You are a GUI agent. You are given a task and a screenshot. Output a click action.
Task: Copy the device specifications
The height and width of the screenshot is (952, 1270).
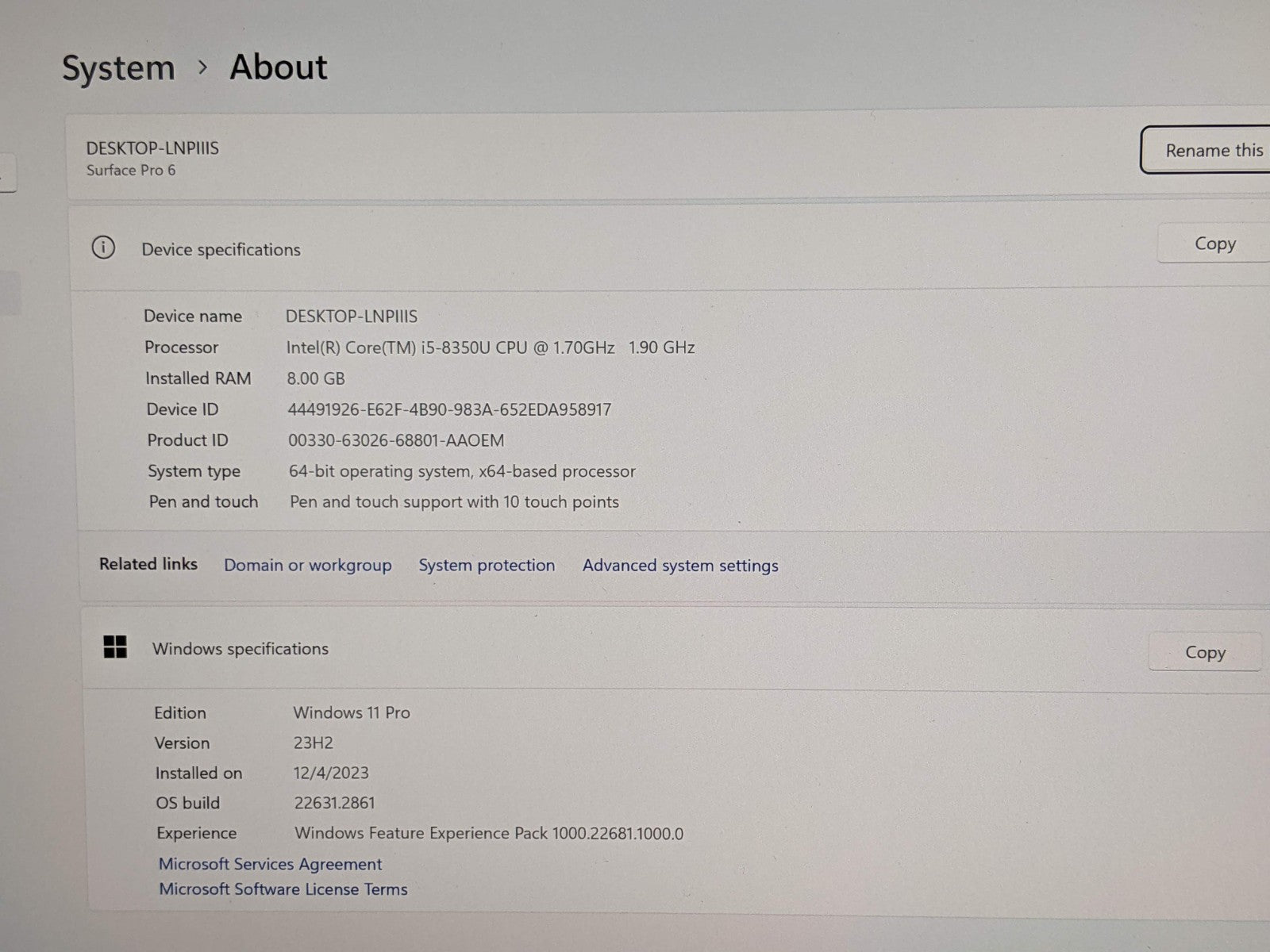tap(1214, 244)
